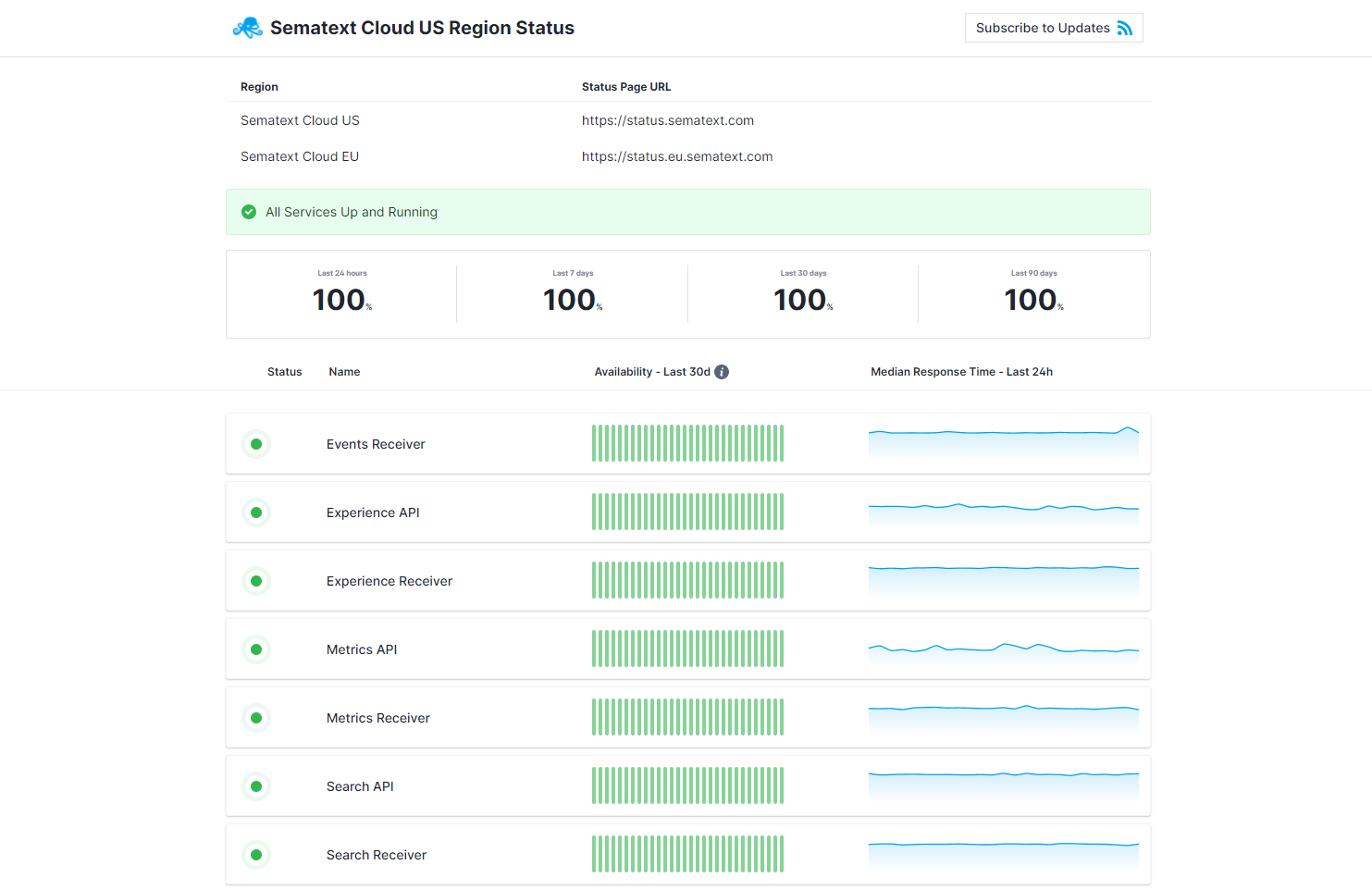The width and height of the screenshot is (1372, 890).
Task: Click Metrics Receiver availability bars
Action: (687, 717)
